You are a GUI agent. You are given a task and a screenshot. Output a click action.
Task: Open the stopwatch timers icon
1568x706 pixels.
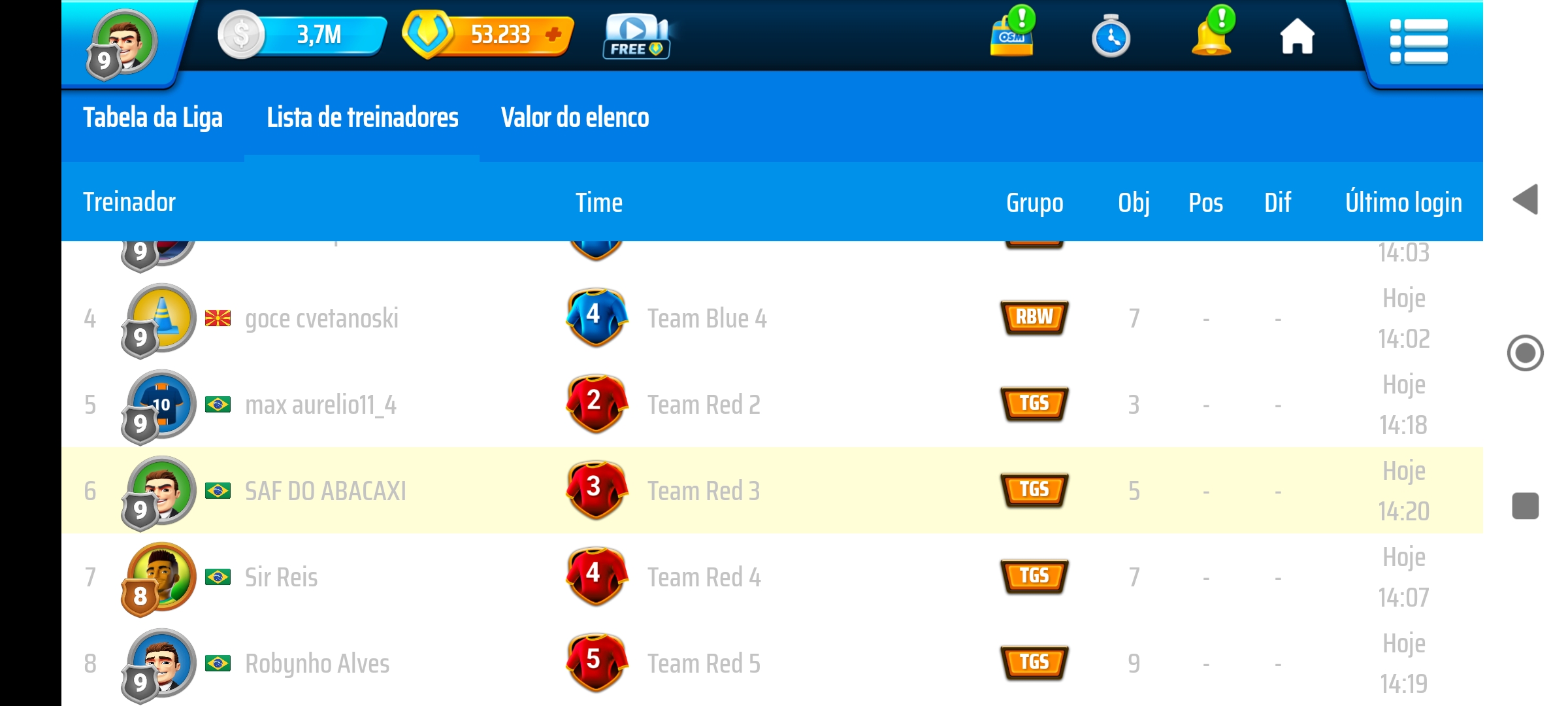click(1111, 36)
